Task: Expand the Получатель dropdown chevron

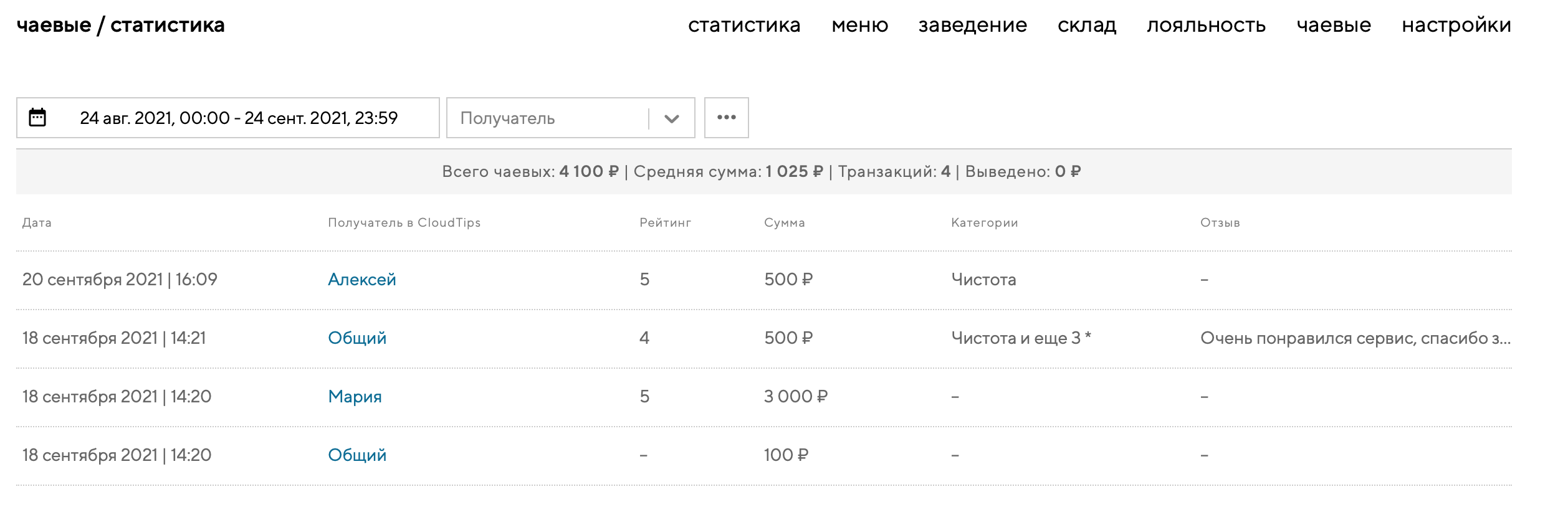Action: 671,118
